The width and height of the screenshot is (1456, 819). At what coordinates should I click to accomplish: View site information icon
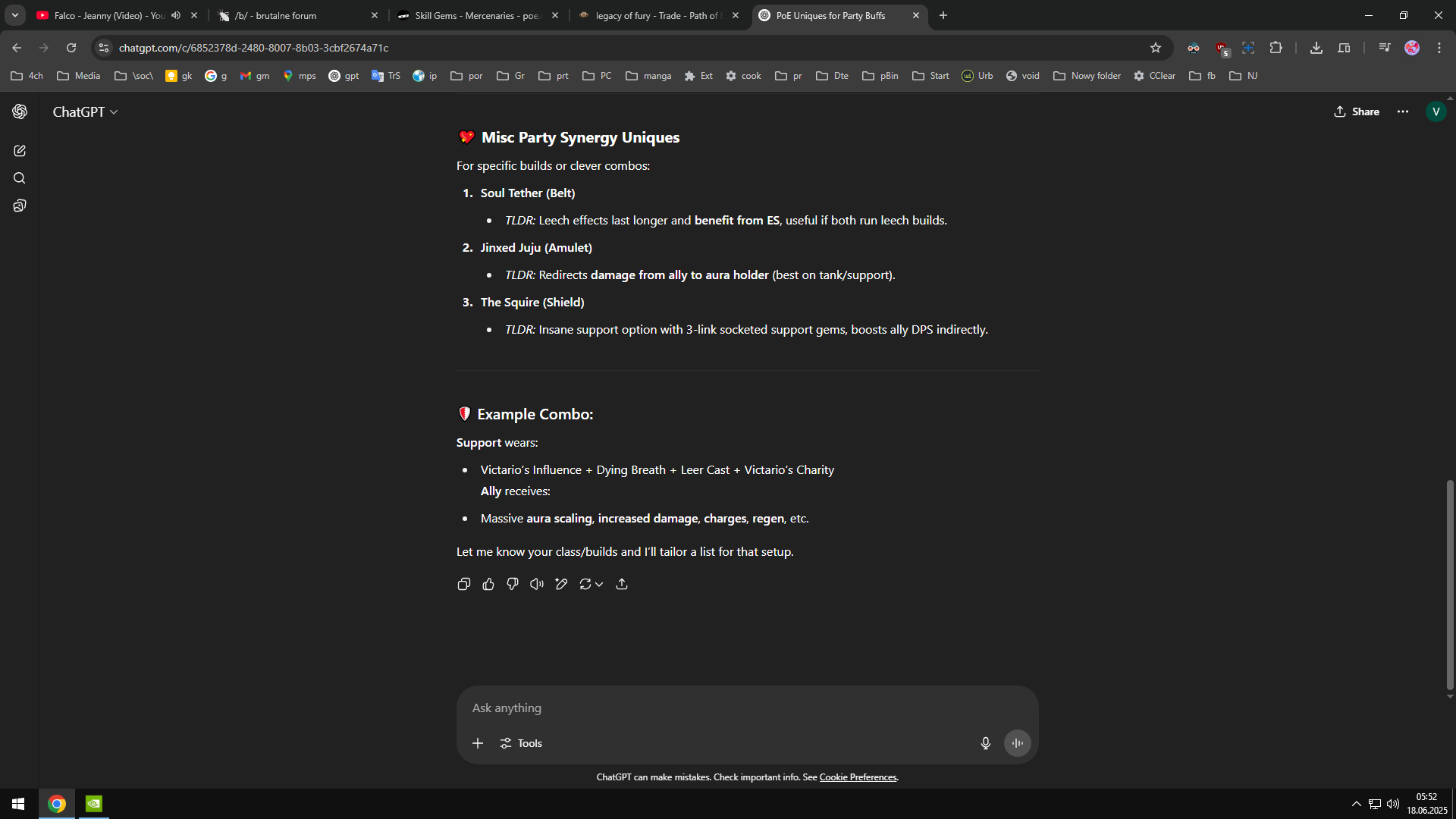tap(104, 48)
